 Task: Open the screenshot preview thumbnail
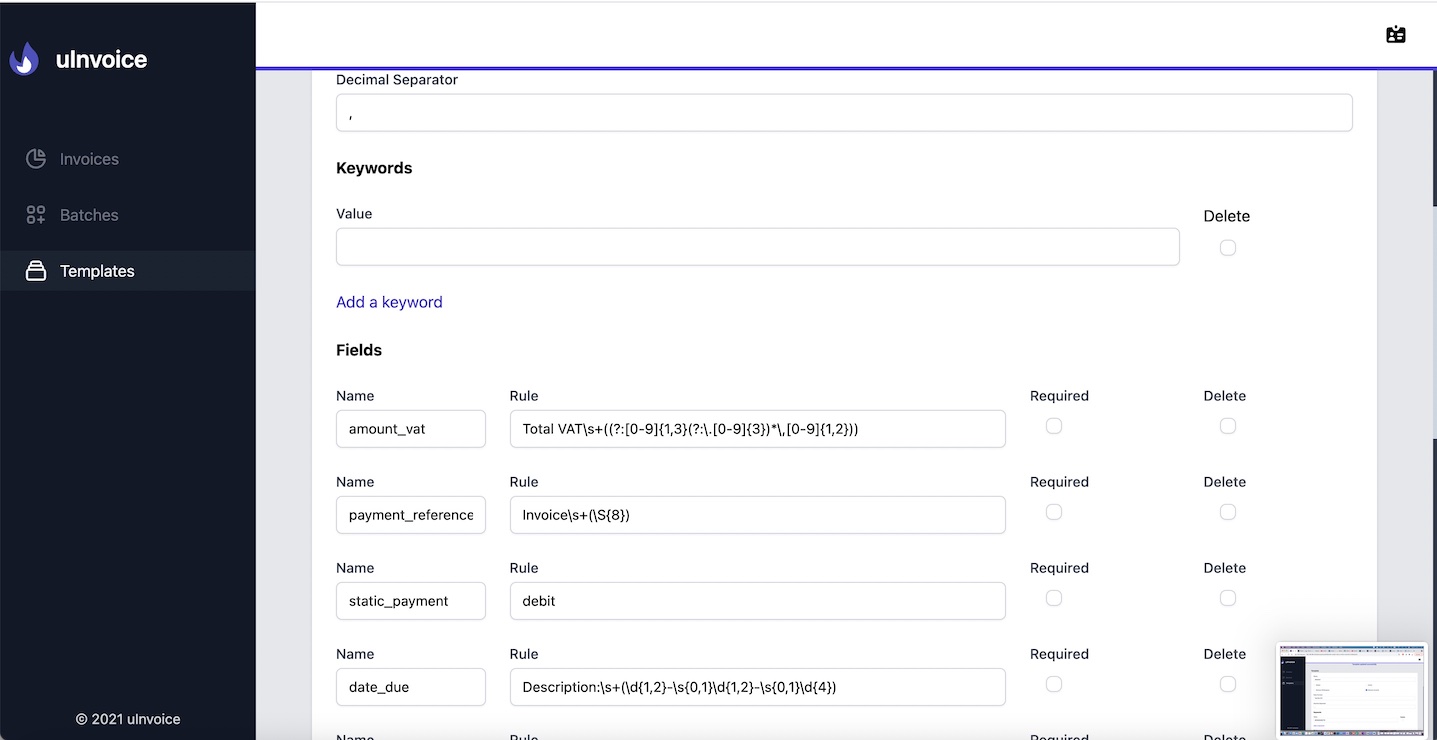[x=1351, y=688]
